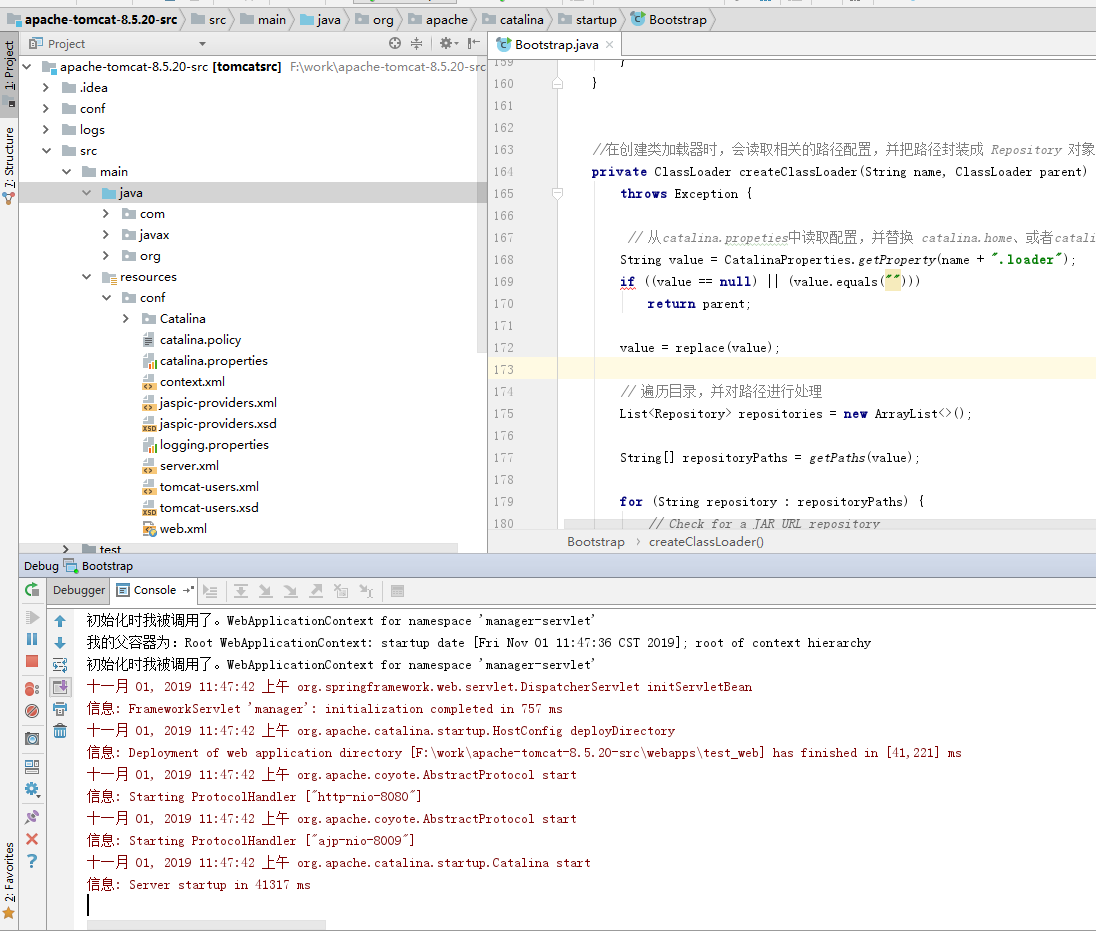Viewport: 1096px width, 931px height.
Task: Expand the .idea folder
Action: [x=45, y=88]
